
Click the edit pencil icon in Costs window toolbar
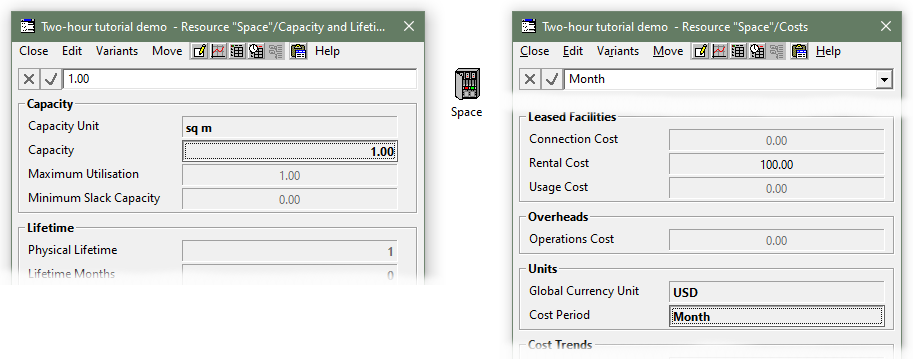pos(700,51)
